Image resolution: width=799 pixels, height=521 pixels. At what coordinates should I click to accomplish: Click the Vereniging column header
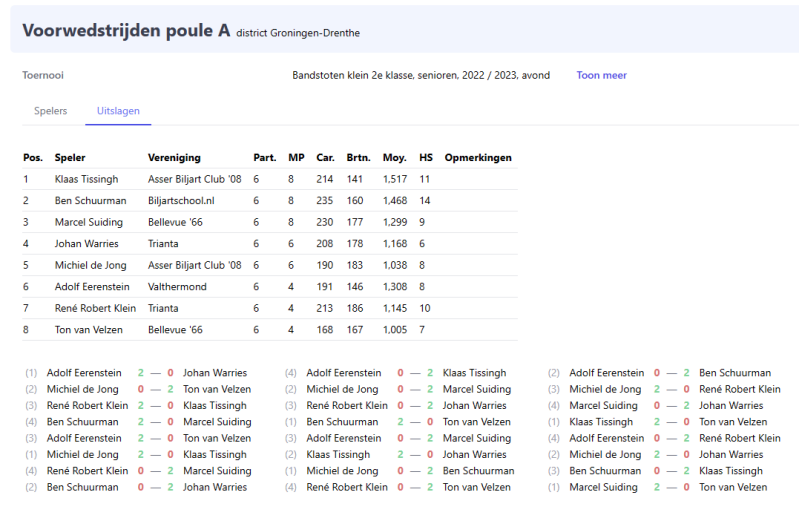(x=174, y=157)
